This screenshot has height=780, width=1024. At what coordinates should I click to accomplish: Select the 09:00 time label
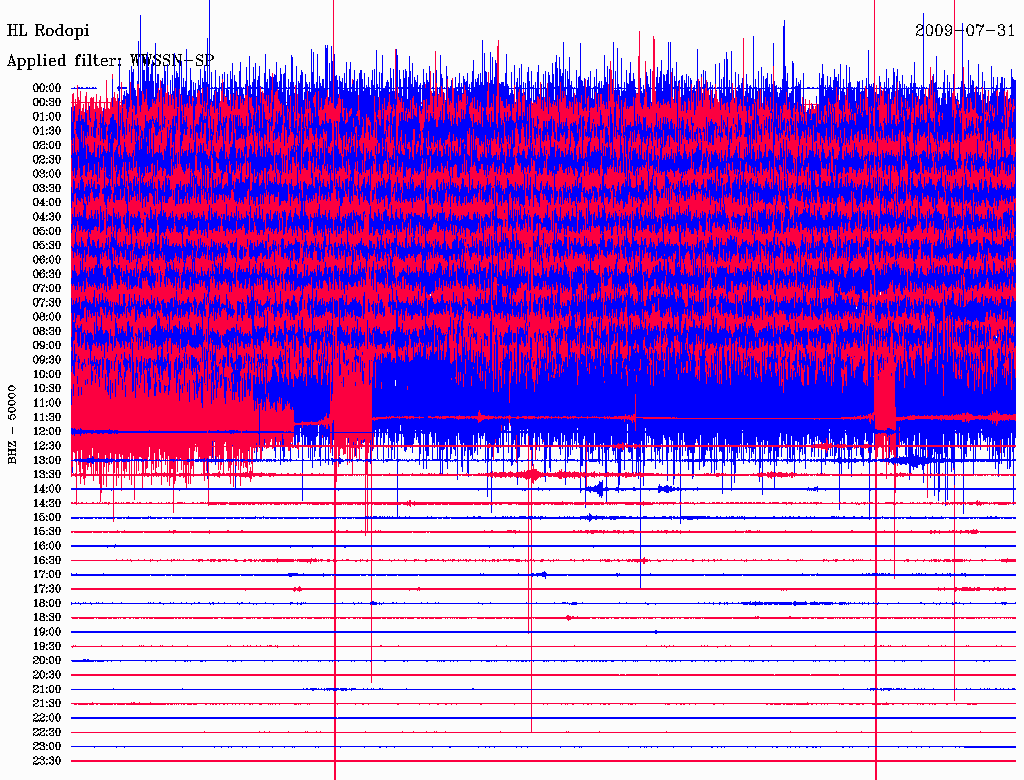[47, 346]
